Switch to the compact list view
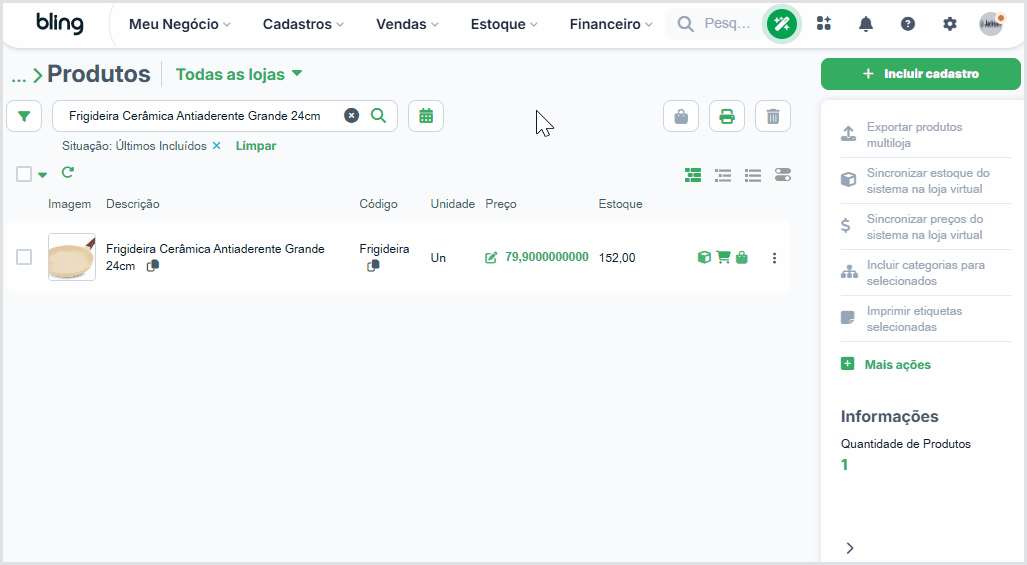The width and height of the screenshot is (1027, 565). (753, 175)
